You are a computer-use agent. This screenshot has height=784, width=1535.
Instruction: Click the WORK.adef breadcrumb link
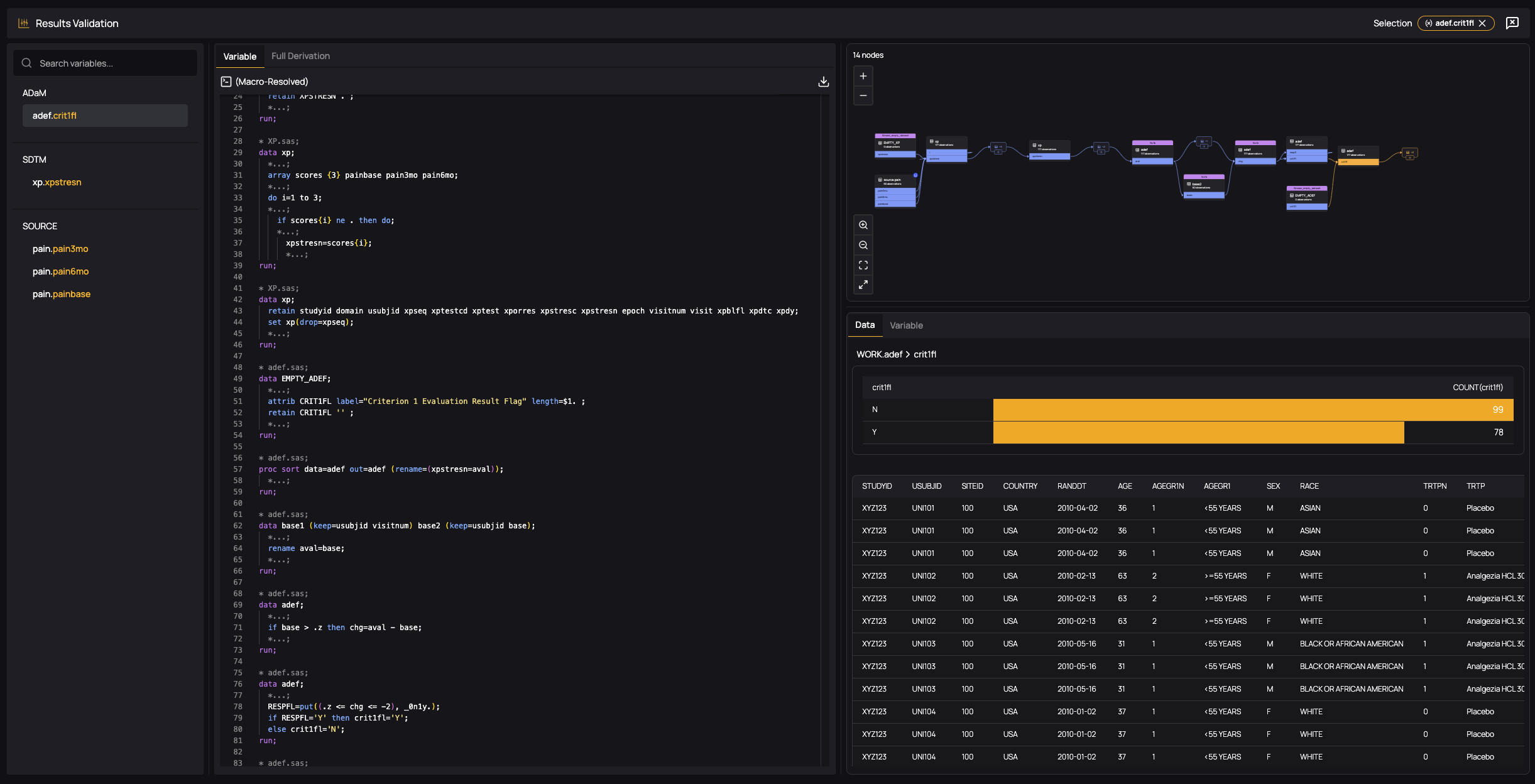(x=879, y=354)
